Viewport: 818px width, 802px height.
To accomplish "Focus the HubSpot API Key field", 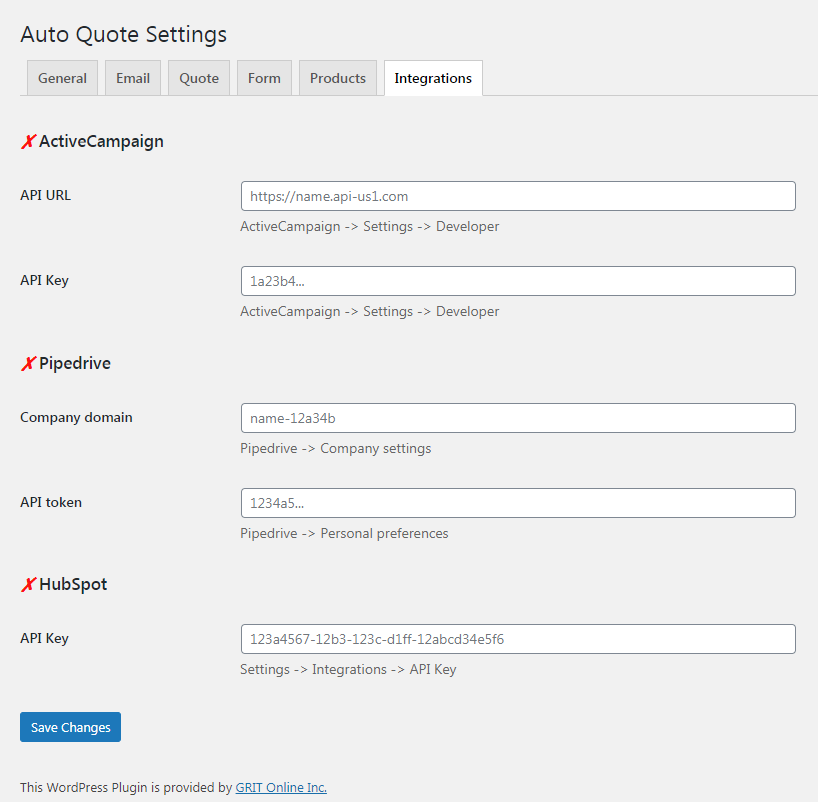I will (518, 639).
